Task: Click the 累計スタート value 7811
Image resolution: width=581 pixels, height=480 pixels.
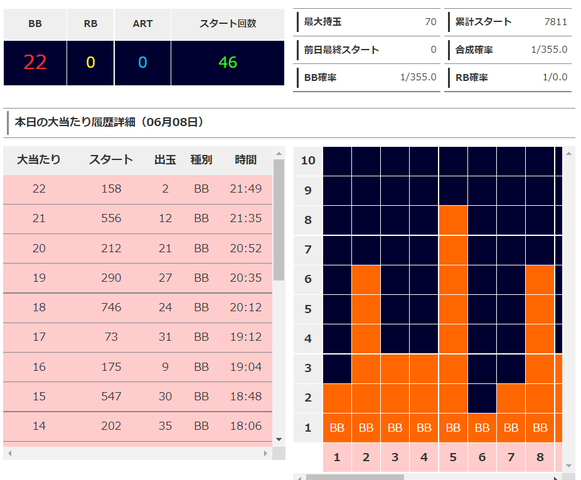Action: point(556,22)
